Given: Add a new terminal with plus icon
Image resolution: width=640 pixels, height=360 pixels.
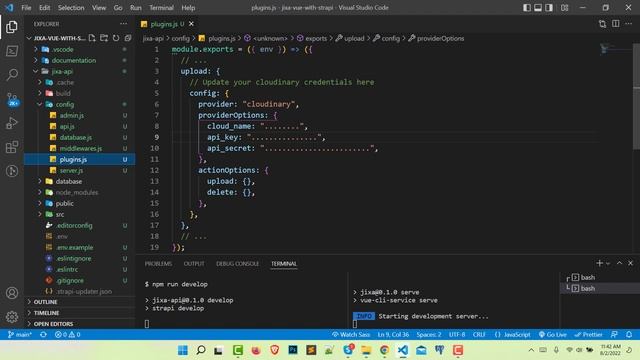Looking at the screenshot, I should [x=599, y=263].
